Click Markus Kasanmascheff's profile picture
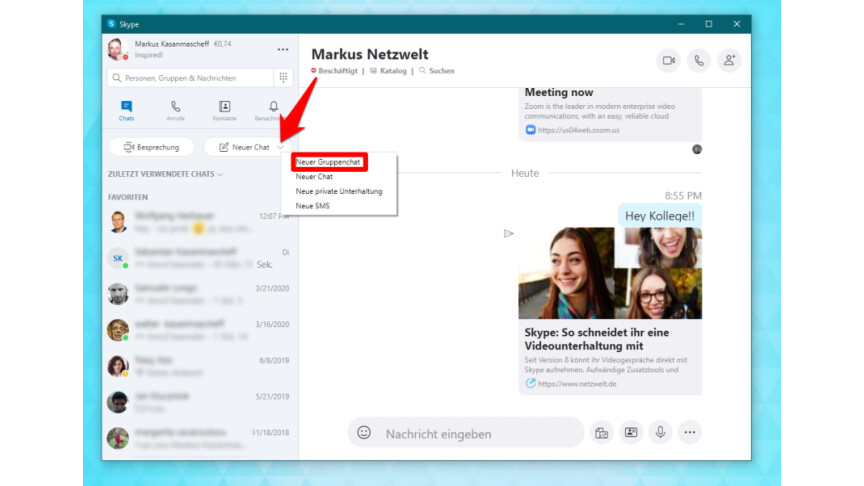Image resolution: width=864 pixels, height=486 pixels. [117, 50]
